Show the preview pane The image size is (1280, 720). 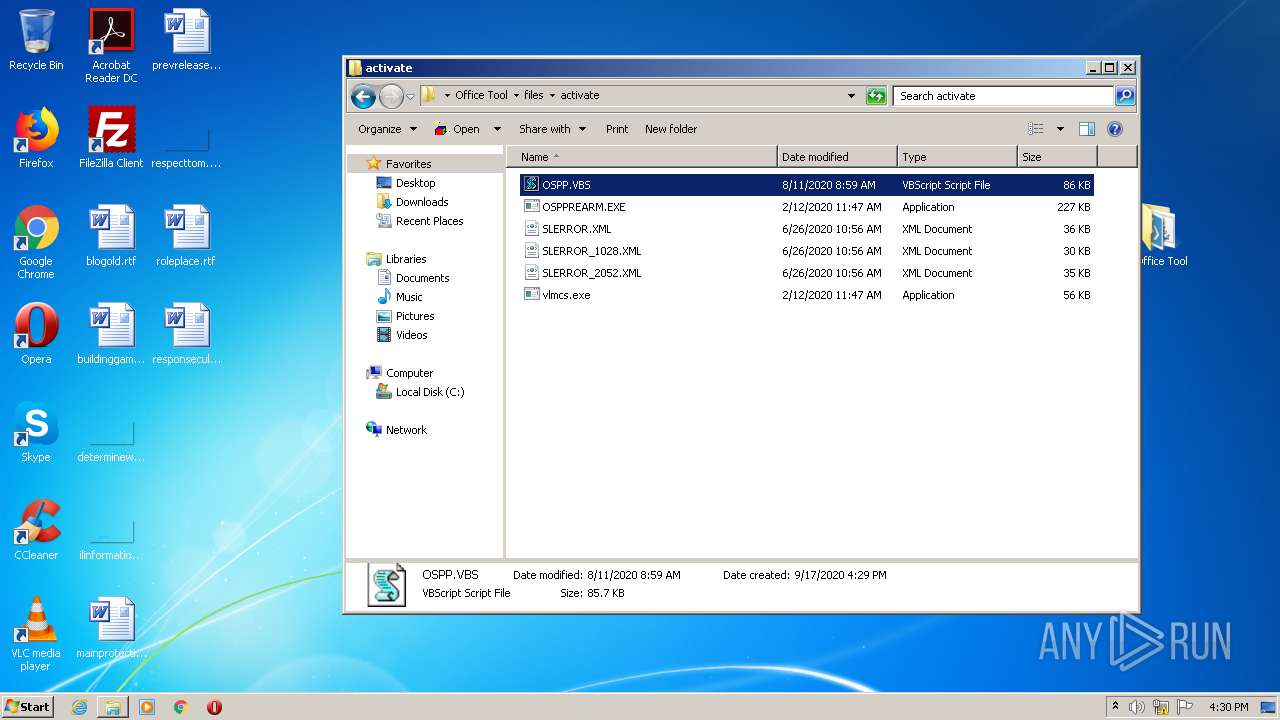[x=1087, y=129]
